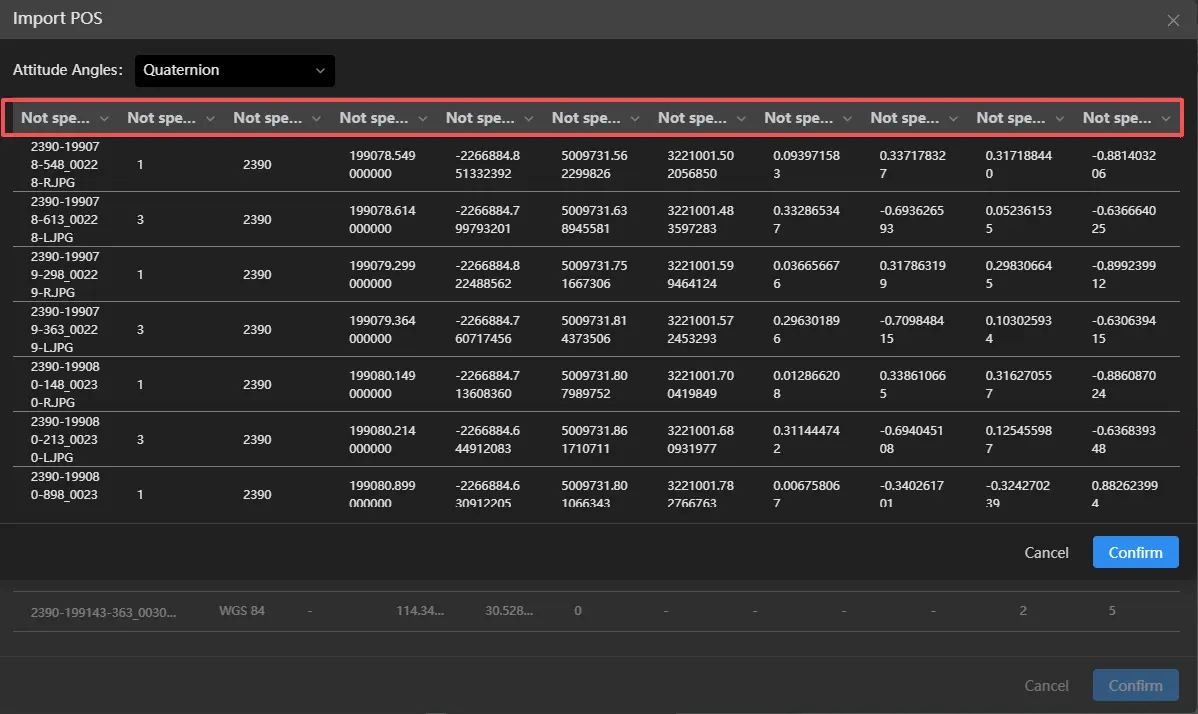Expand header dropdown above the 199078.549 column

383,118
